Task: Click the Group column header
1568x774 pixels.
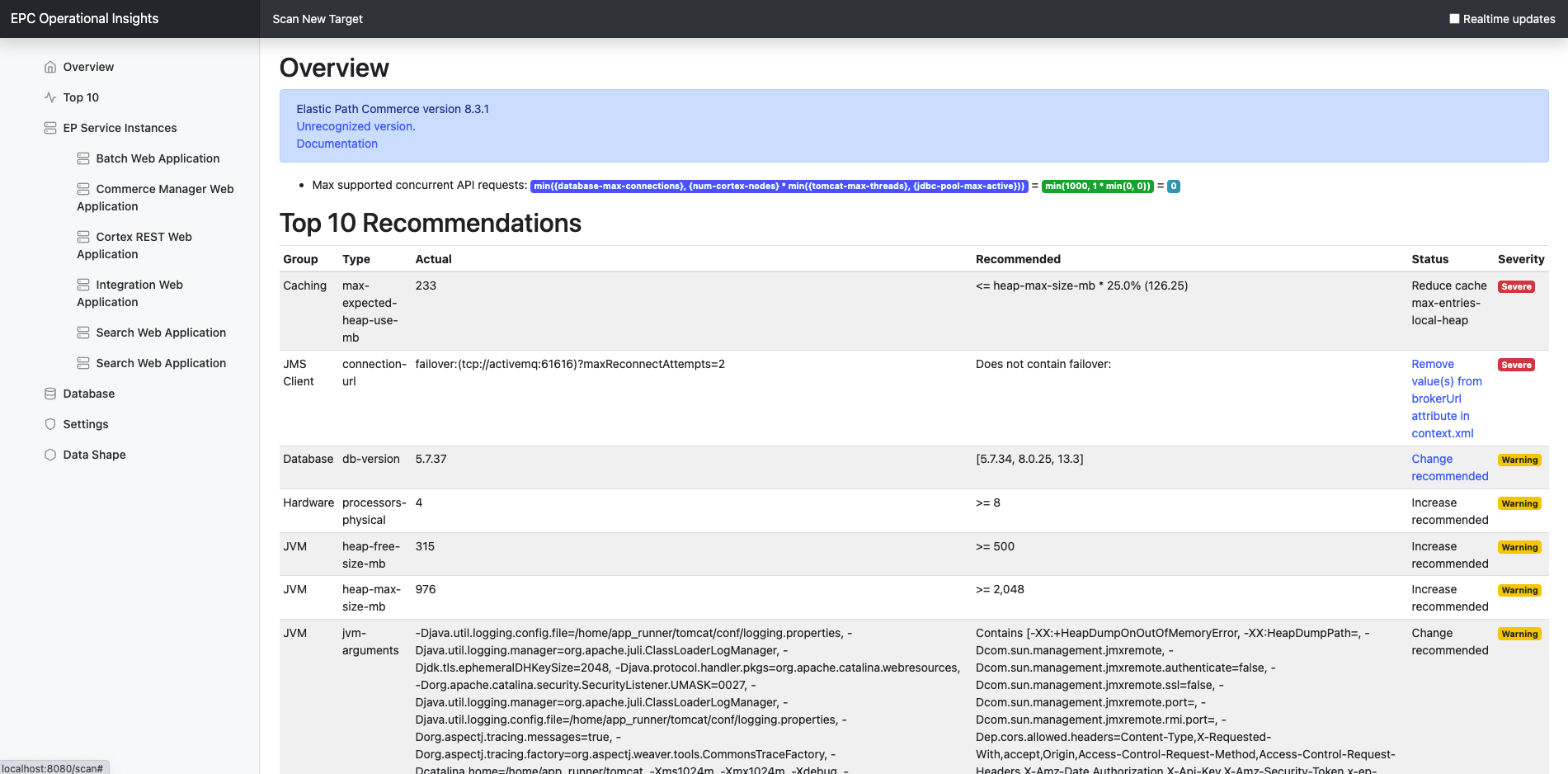Action: 300,259
